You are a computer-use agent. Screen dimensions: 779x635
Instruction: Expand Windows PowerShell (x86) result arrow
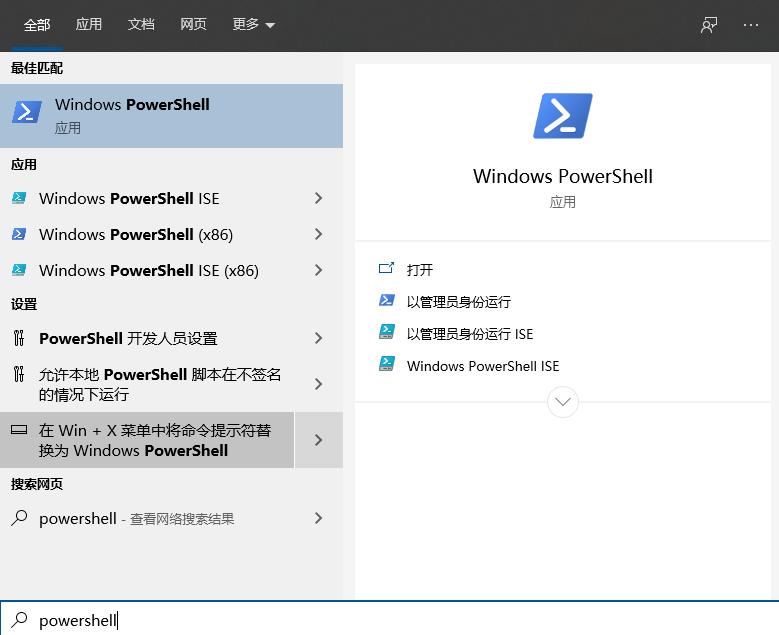tap(318, 234)
